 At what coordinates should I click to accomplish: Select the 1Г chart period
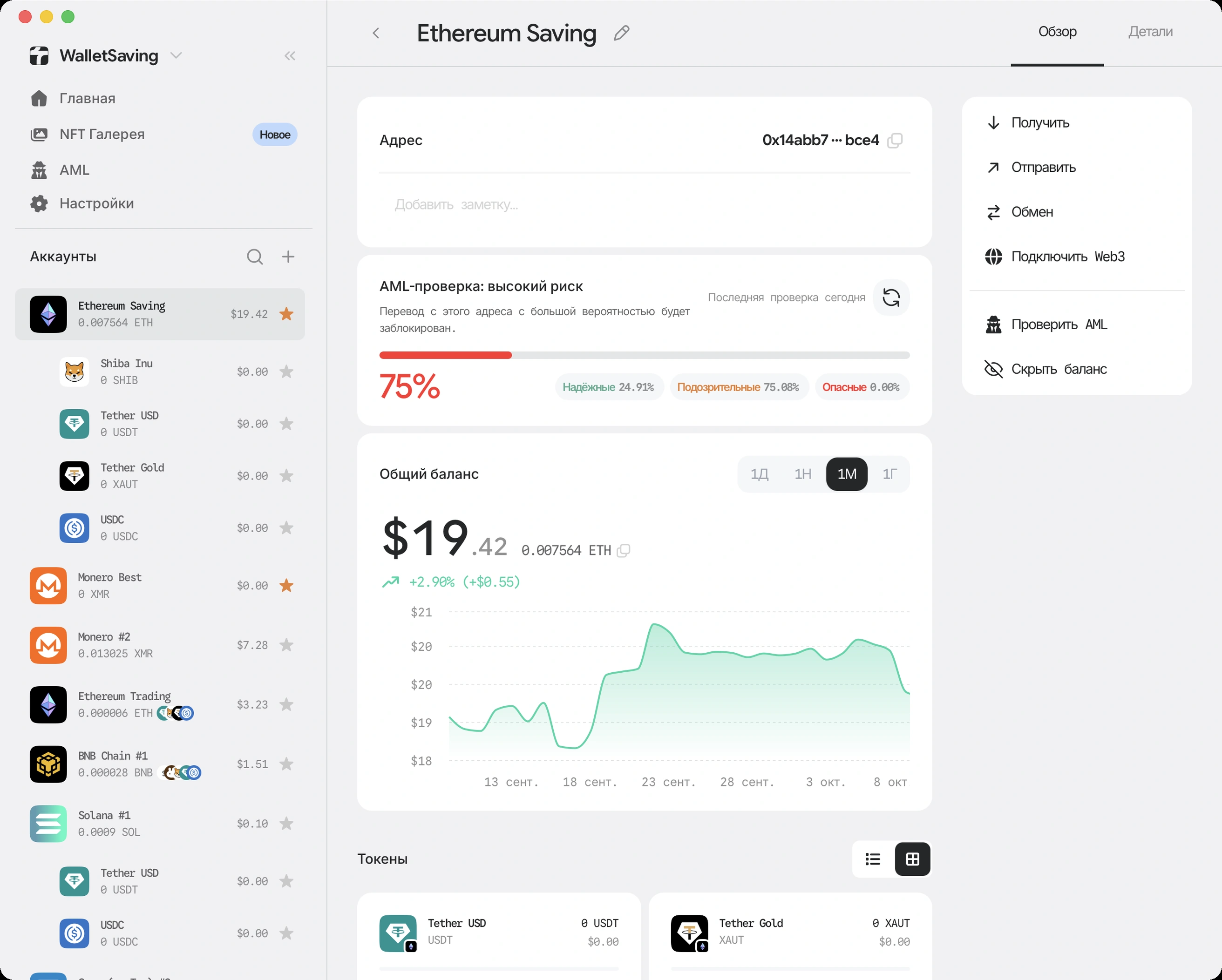click(x=889, y=474)
